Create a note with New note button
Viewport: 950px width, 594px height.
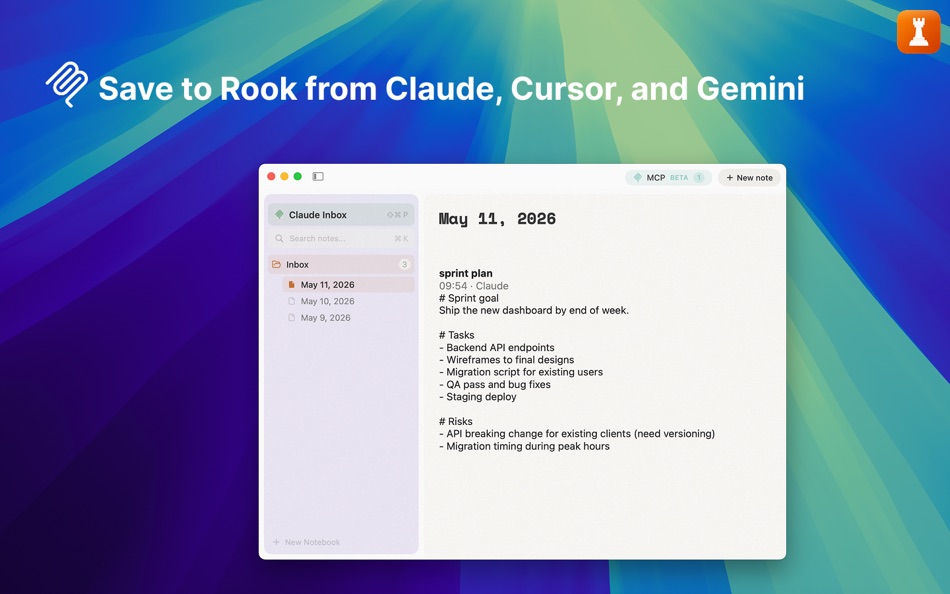click(x=749, y=178)
